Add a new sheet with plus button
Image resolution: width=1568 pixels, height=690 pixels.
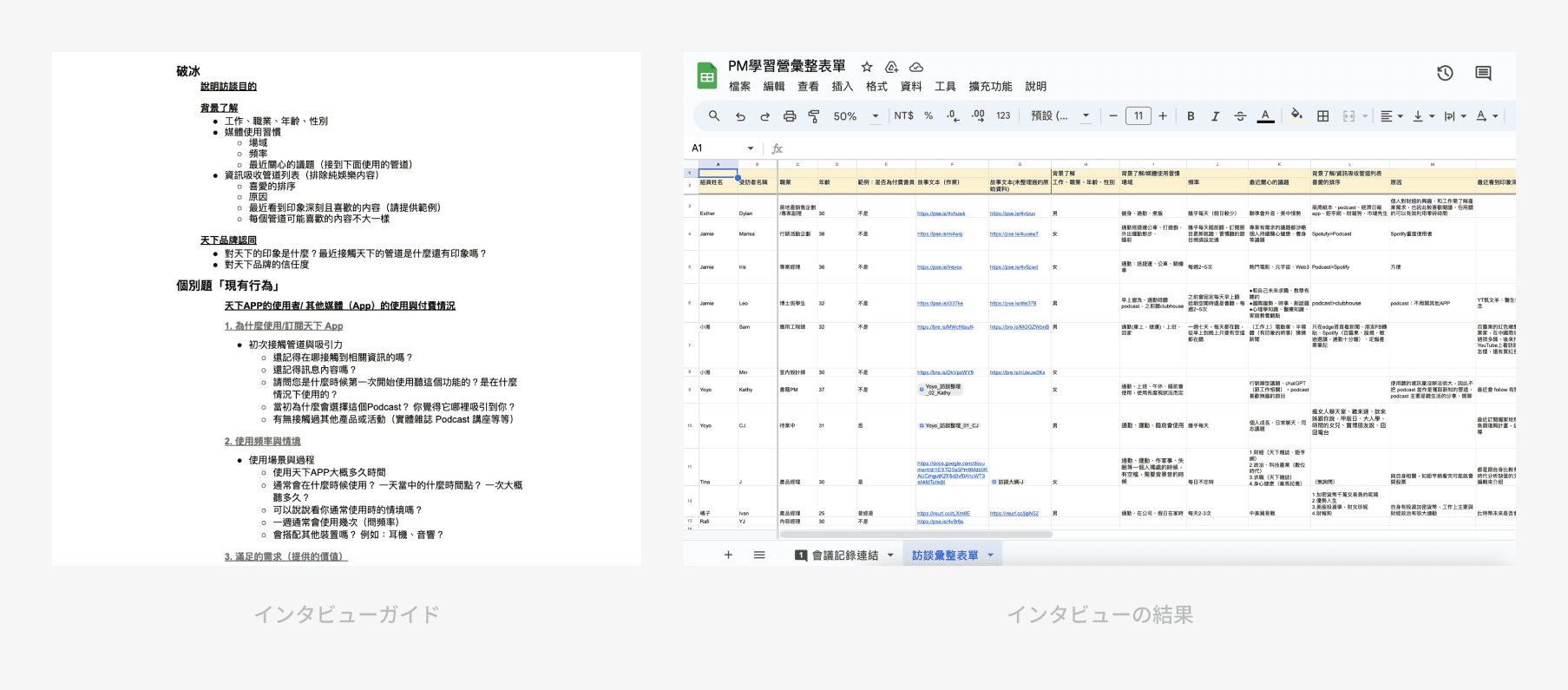tap(728, 555)
